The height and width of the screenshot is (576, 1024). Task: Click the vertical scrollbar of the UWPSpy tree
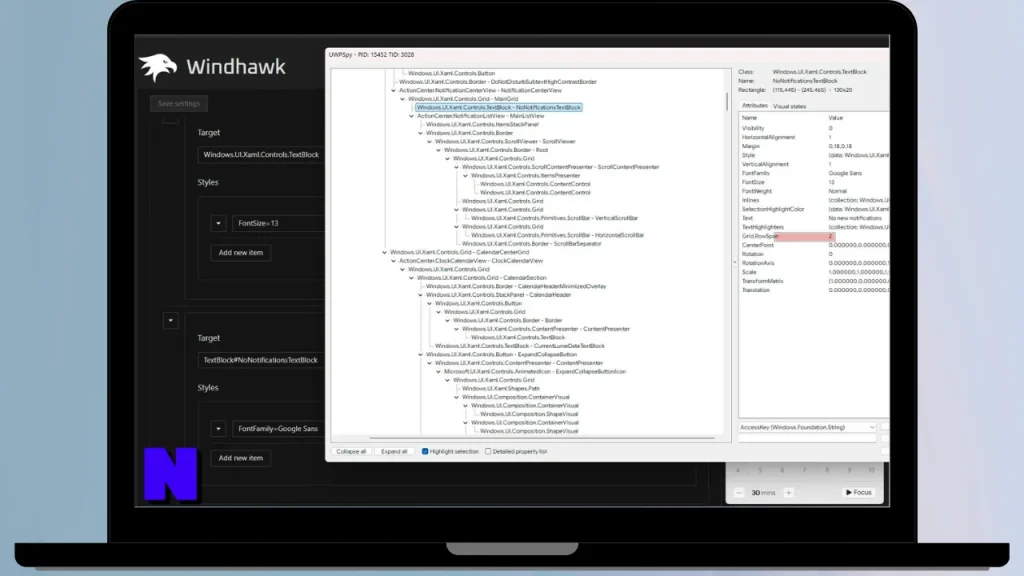click(727, 101)
